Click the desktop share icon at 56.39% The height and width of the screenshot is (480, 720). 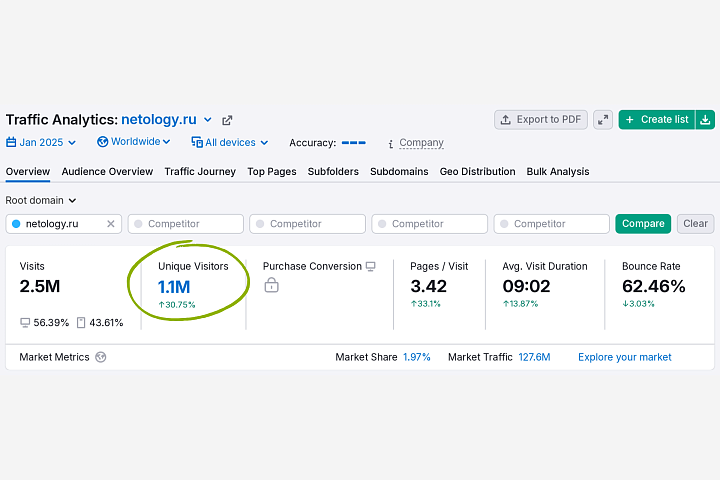(x=25, y=323)
